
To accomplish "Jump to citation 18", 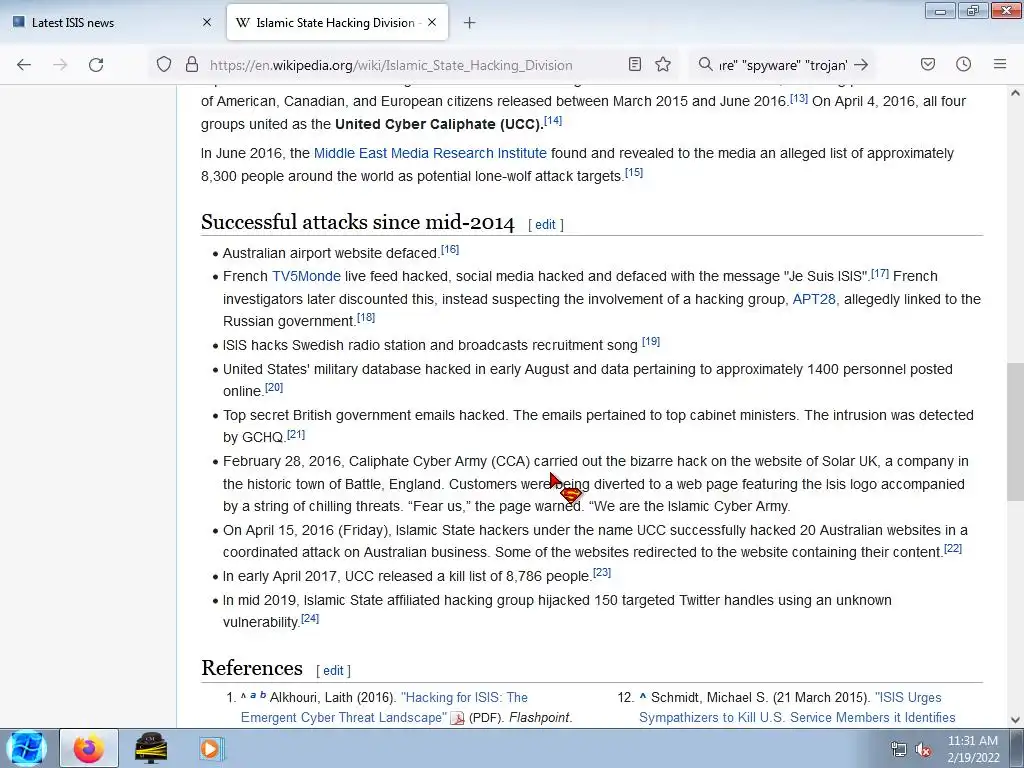I will tap(366, 317).
